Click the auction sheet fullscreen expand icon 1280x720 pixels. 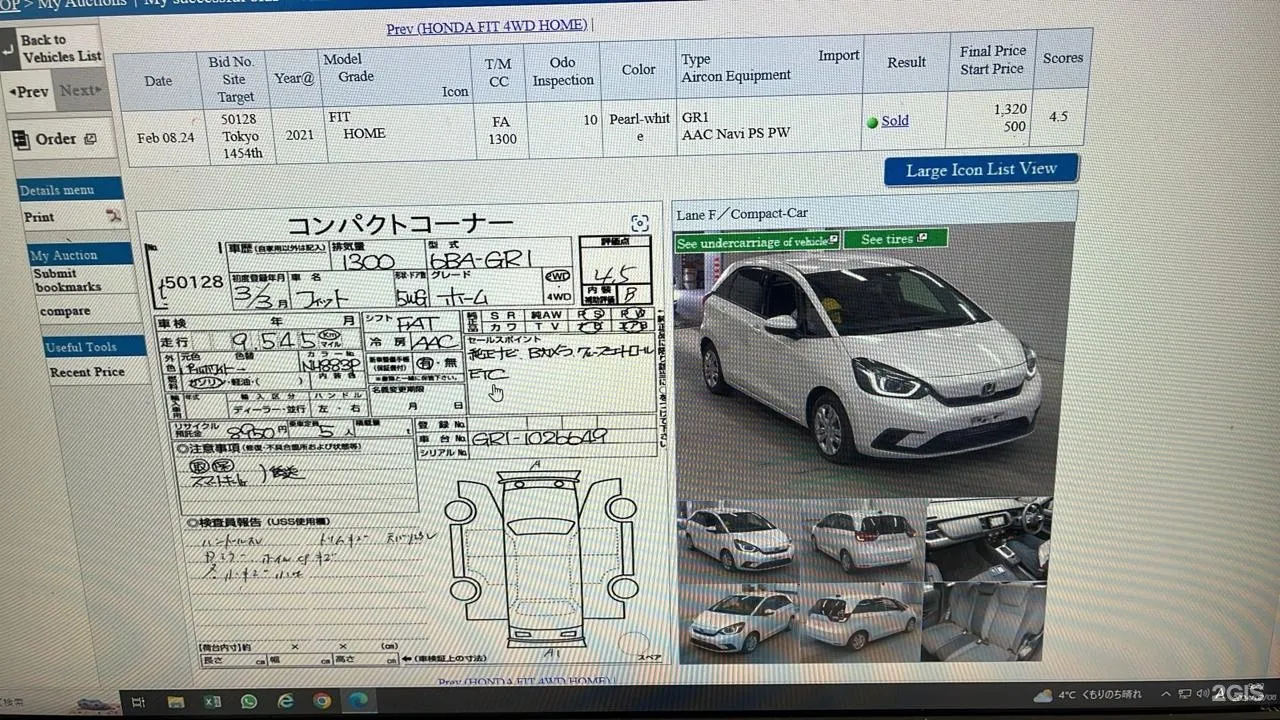click(x=640, y=223)
